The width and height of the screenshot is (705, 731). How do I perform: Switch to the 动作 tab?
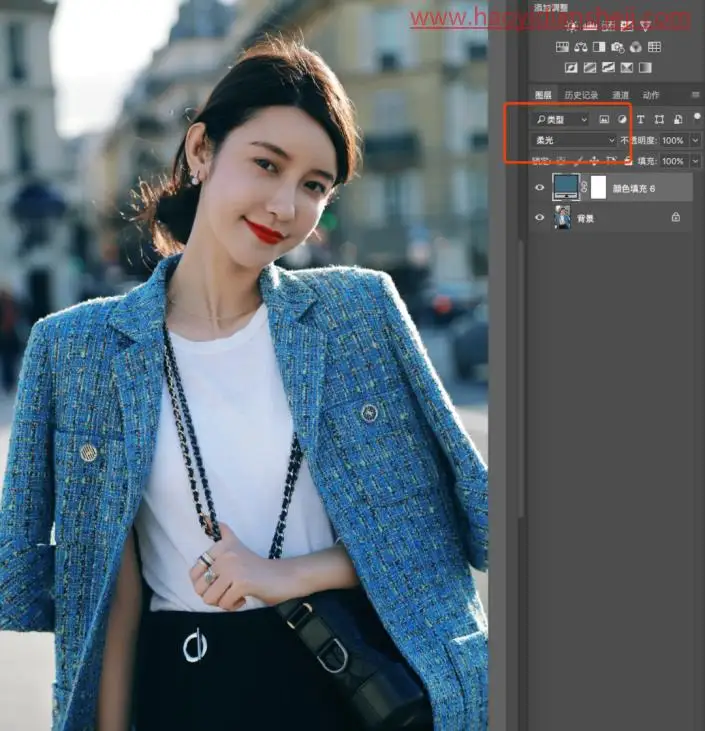click(x=651, y=95)
